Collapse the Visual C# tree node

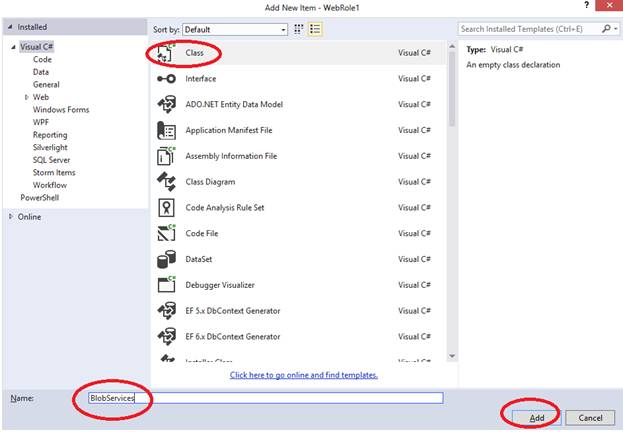click(13, 47)
